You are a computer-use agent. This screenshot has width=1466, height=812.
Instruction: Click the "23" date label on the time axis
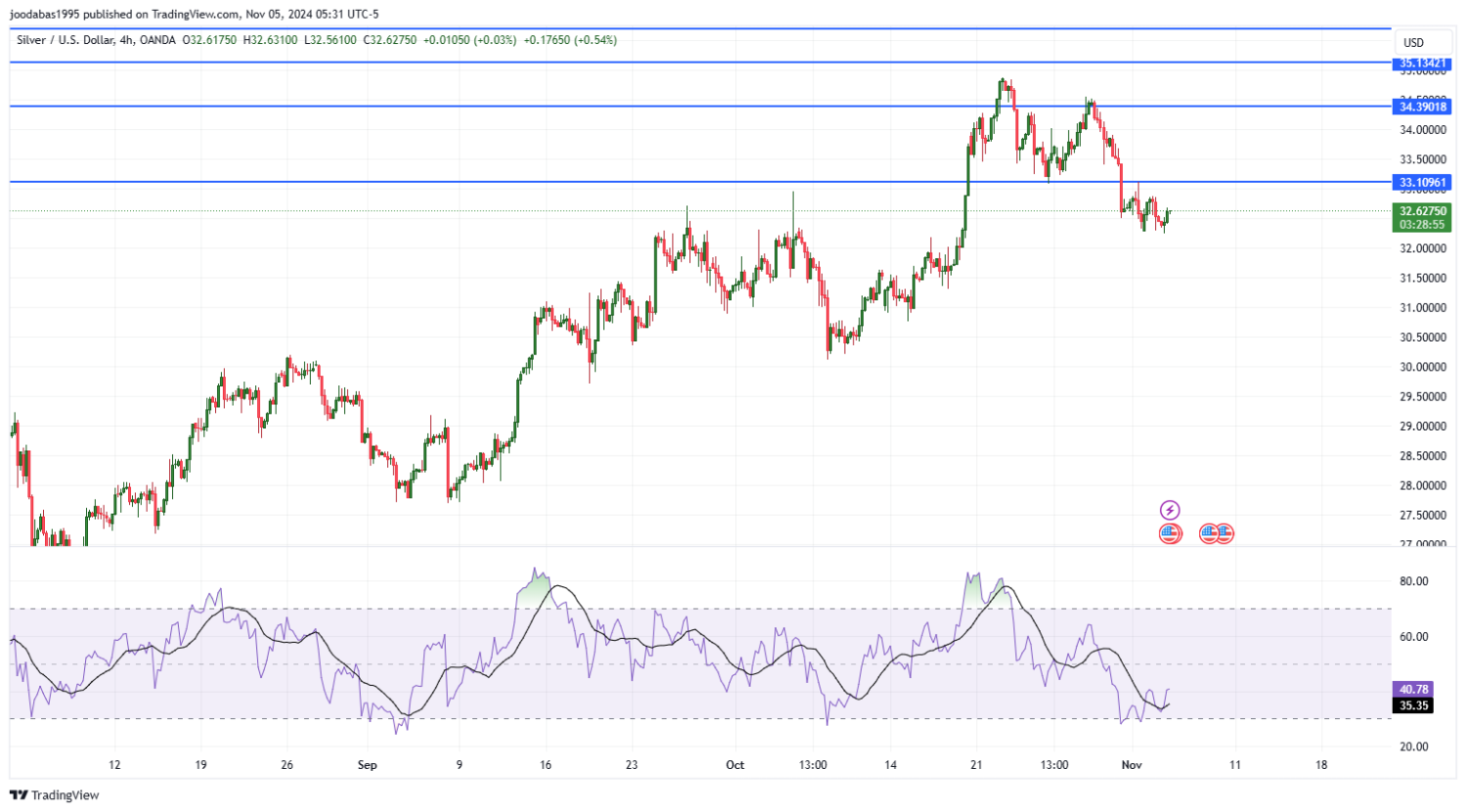(631, 765)
